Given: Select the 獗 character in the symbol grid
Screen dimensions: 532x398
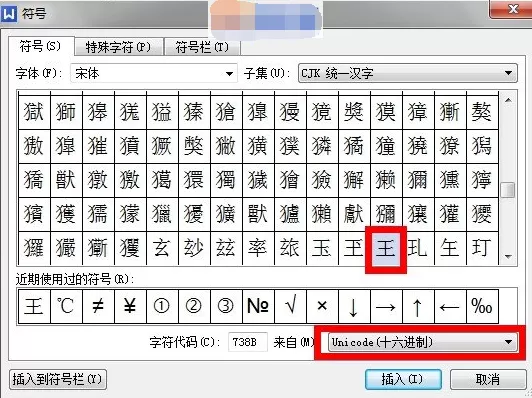Looking at the screenshot, I should click(x=162, y=146).
